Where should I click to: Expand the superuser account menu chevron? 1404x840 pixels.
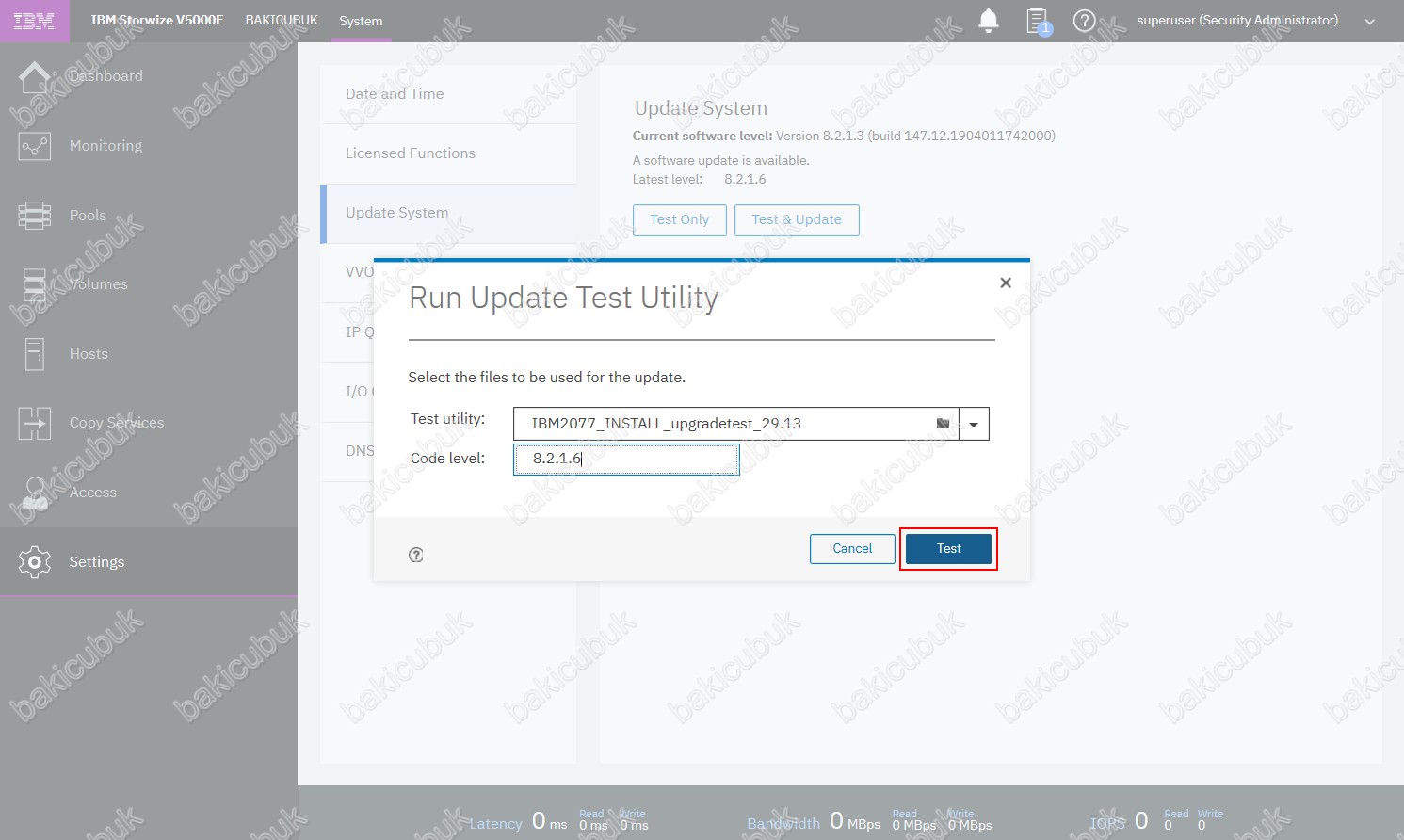[x=1370, y=22]
